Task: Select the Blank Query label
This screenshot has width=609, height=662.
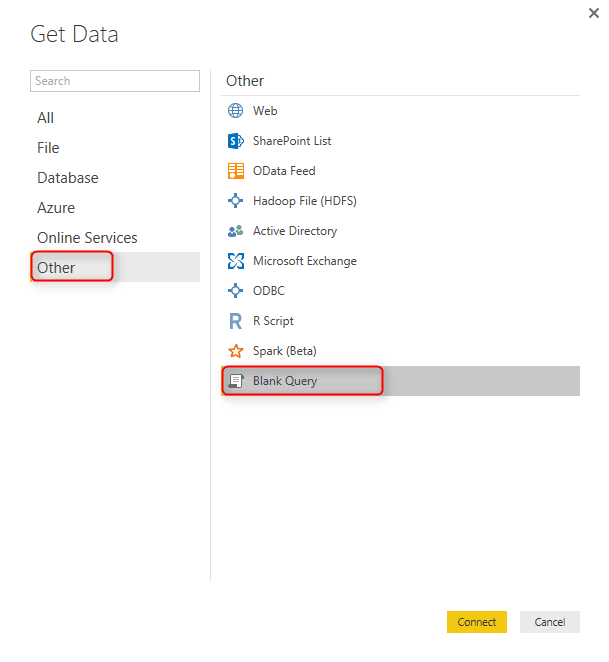Action: pos(285,381)
